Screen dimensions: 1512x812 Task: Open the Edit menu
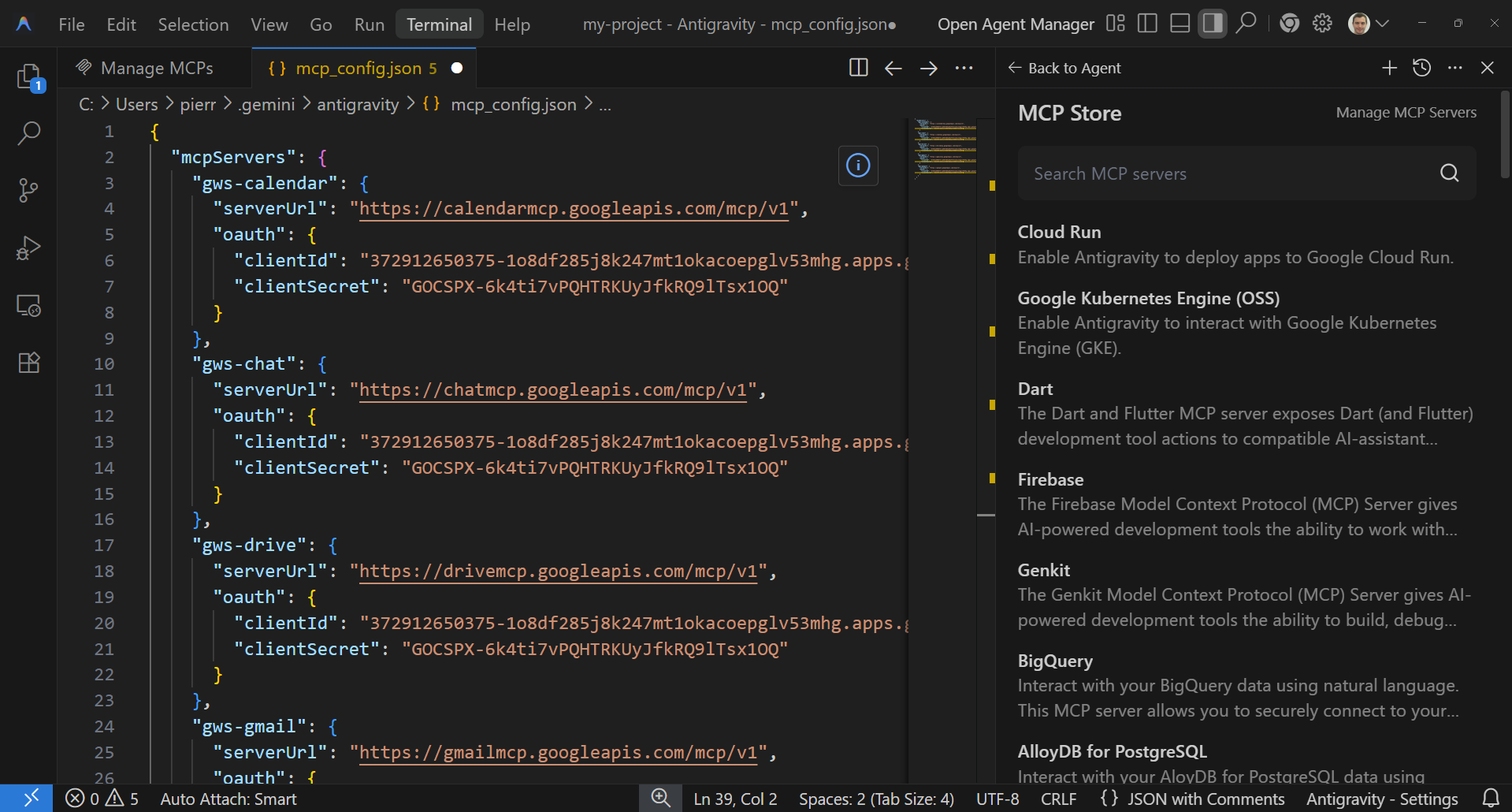pyautogui.click(x=121, y=24)
